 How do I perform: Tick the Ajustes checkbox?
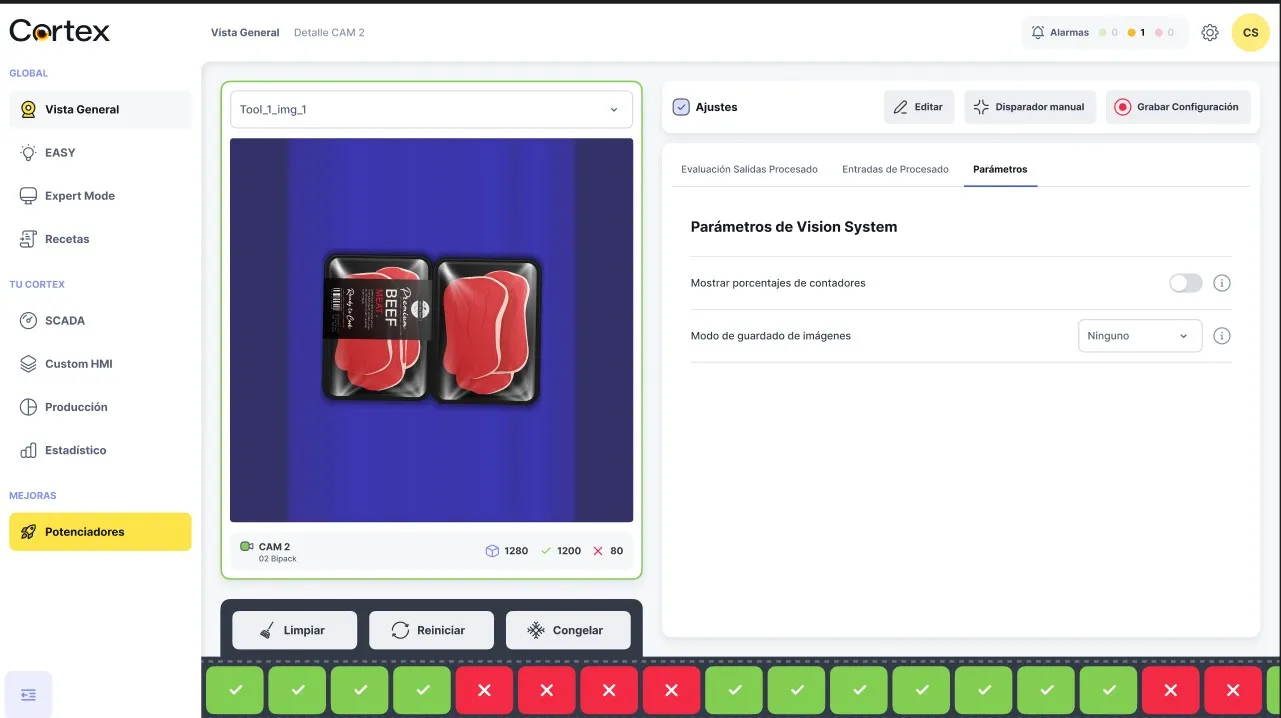[681, 107]
